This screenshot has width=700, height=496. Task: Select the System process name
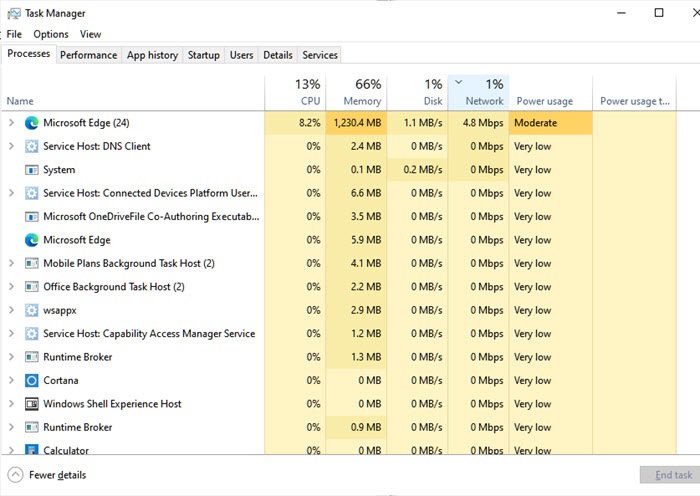coord(59,170)
